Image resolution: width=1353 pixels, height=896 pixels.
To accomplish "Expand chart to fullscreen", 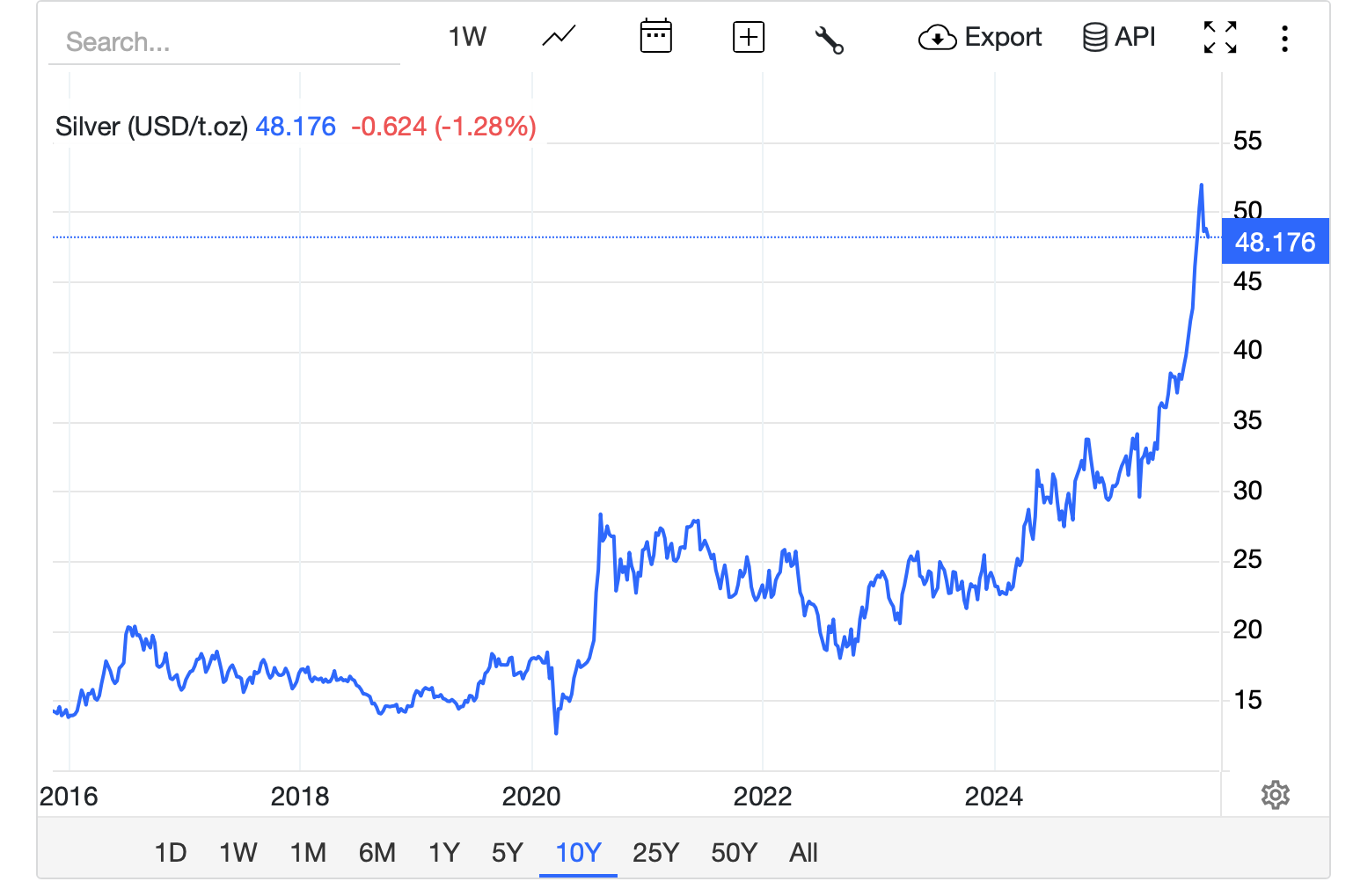I will tap(1219, 37).
